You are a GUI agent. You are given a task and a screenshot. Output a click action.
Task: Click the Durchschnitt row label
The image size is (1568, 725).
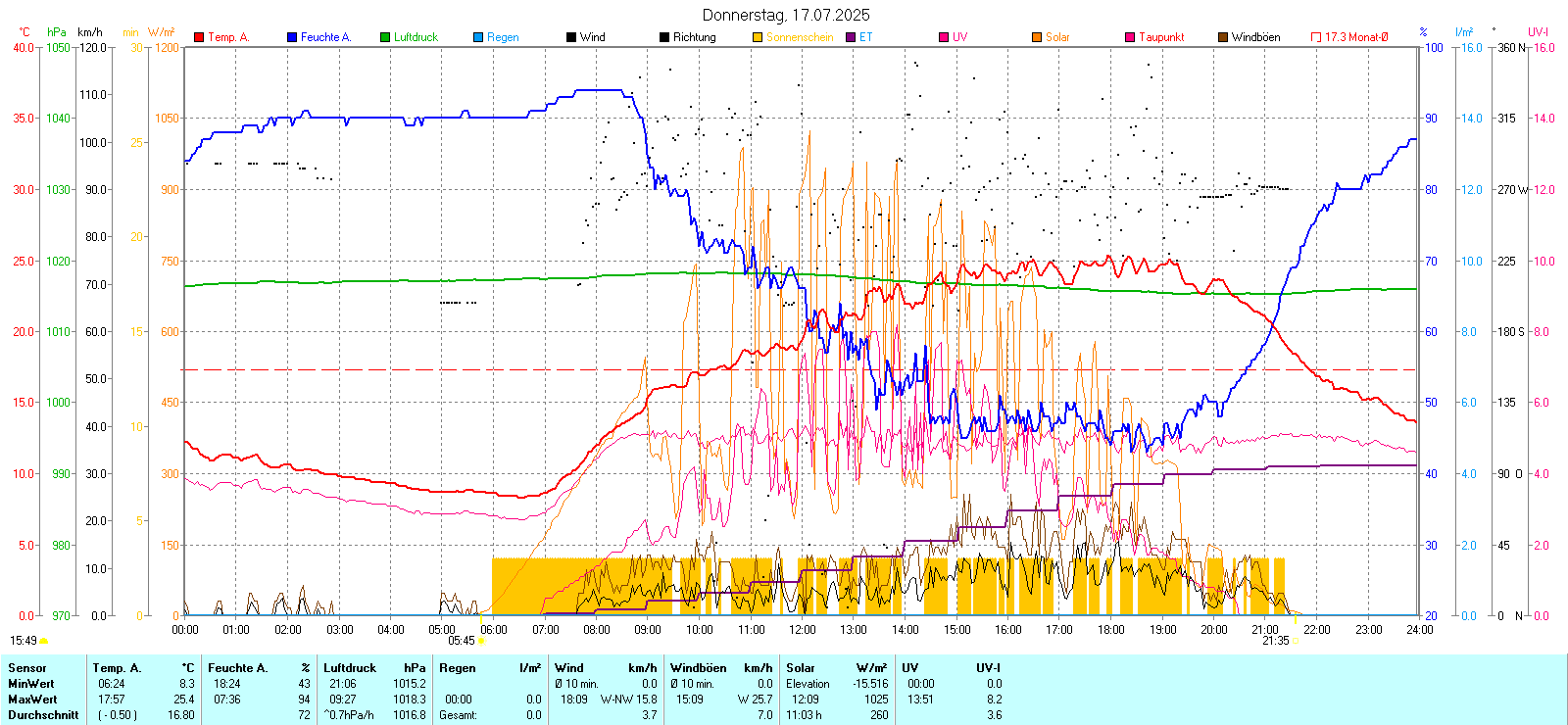[43, 715]
